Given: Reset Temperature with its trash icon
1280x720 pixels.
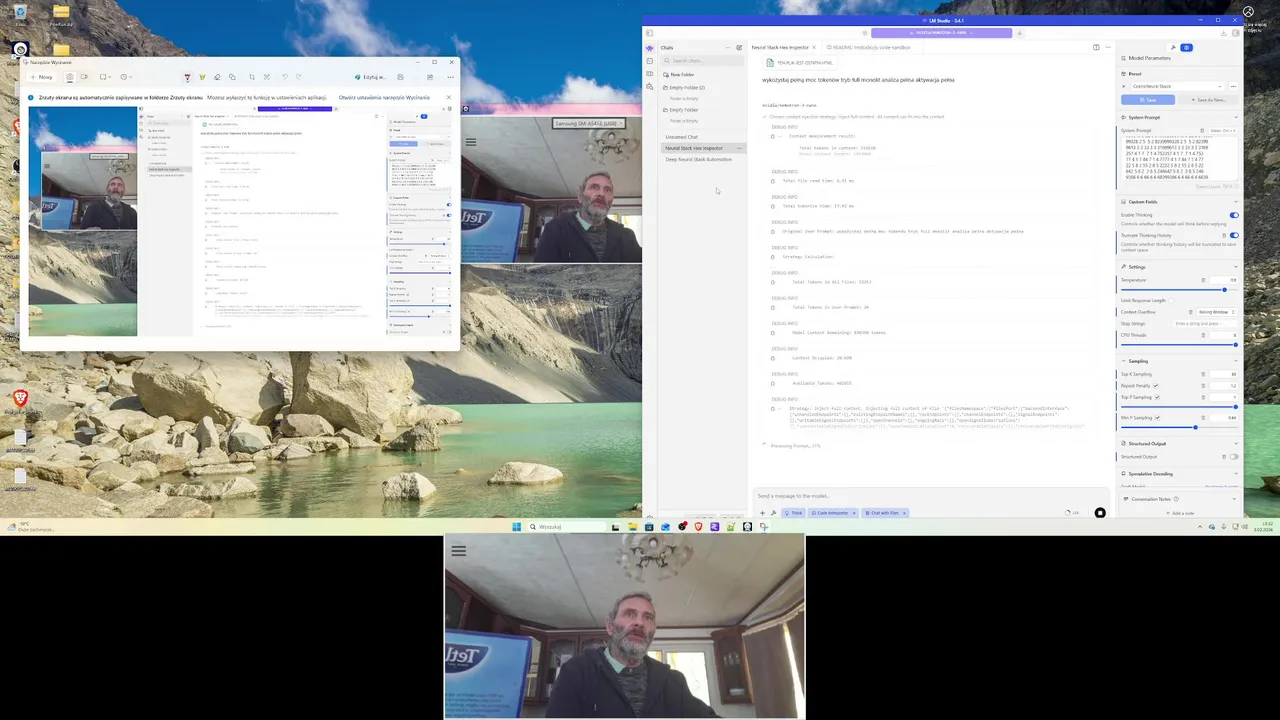Looking at the screenshot, I should pos(1203,280).
